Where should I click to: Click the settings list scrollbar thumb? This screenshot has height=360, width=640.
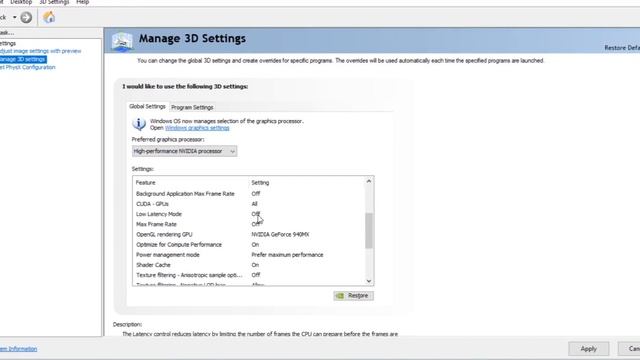(369, 231)
